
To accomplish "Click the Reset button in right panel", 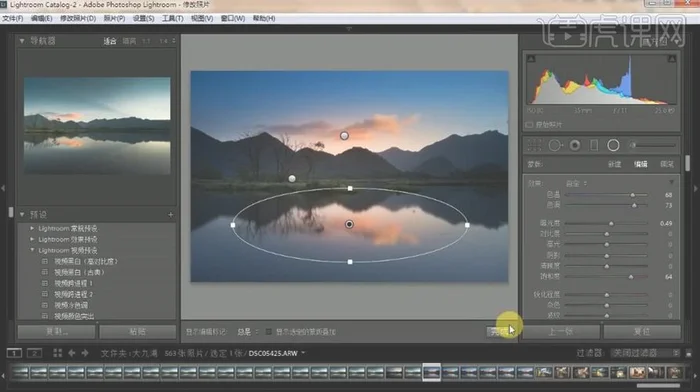I will point(642,332).
